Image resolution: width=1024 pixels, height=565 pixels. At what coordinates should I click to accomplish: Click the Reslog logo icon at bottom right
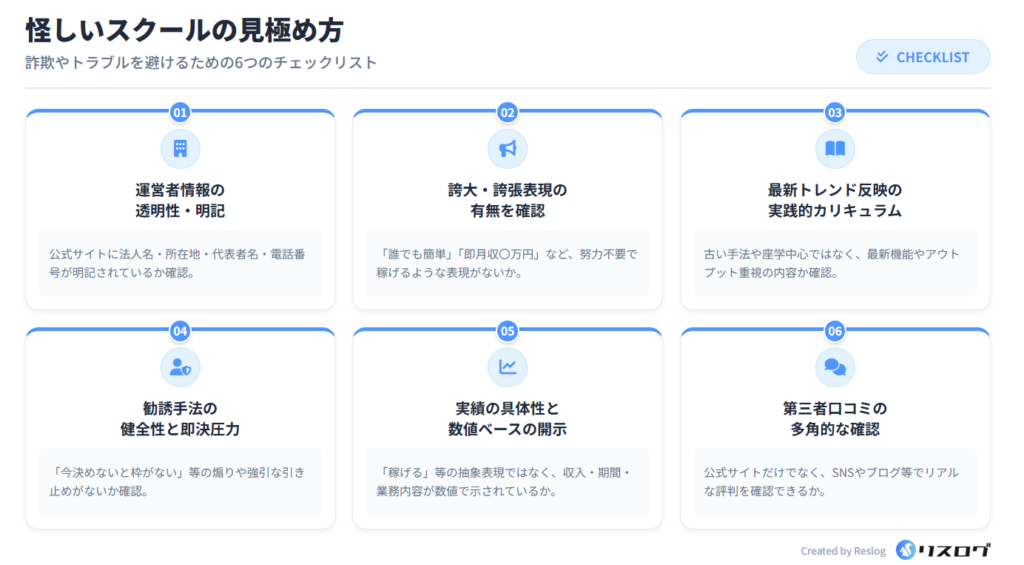906,550
